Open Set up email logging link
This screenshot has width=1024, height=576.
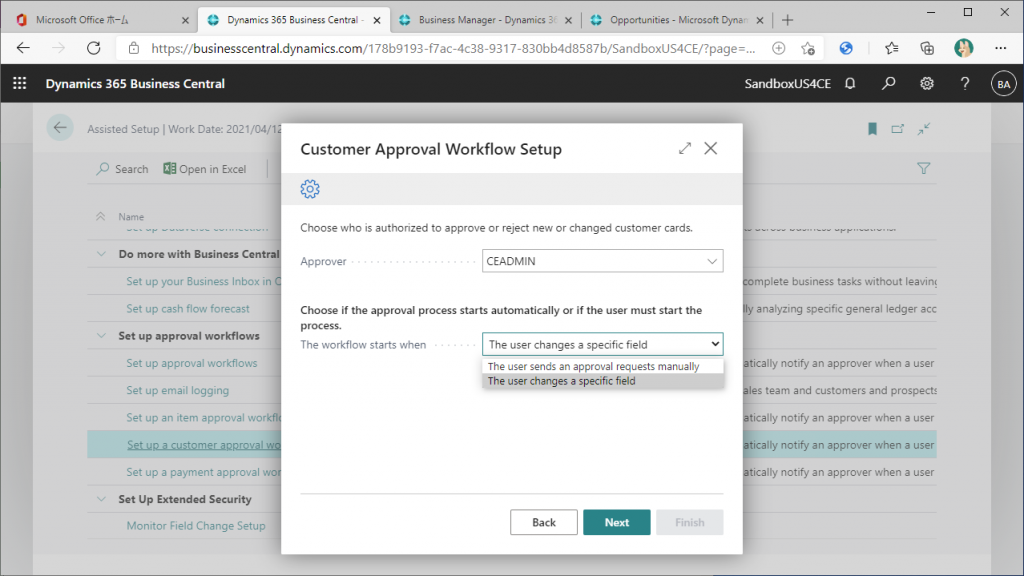178,391
